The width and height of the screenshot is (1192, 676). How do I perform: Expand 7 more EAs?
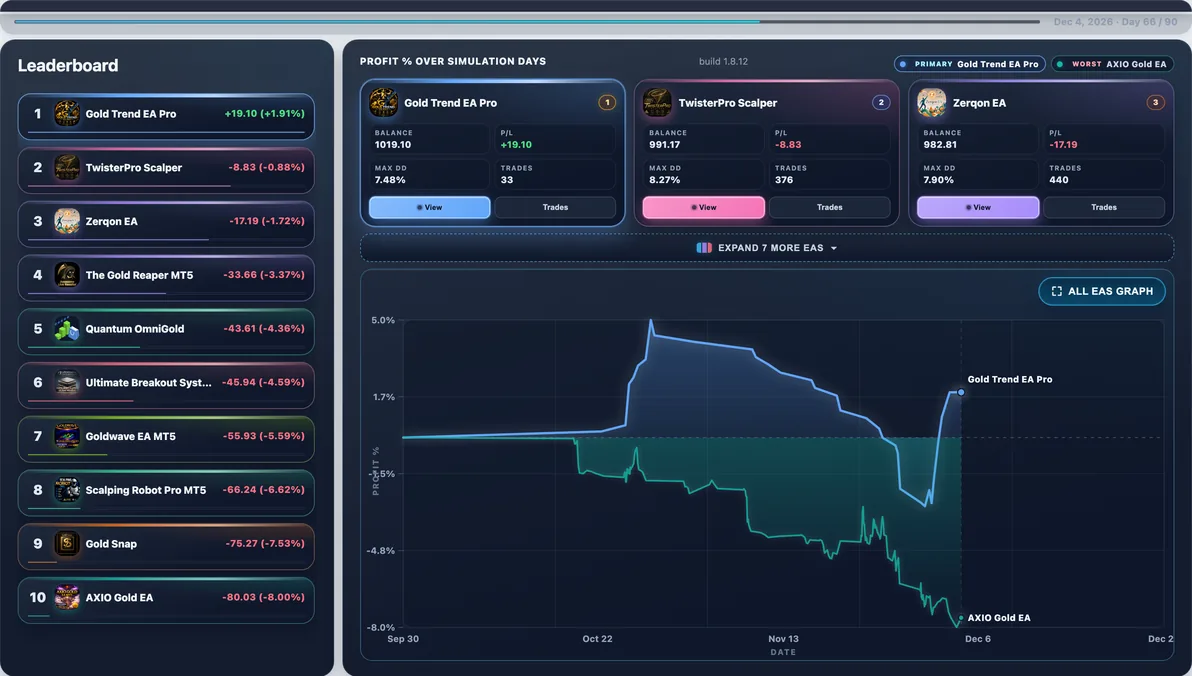tap(767, 248)
